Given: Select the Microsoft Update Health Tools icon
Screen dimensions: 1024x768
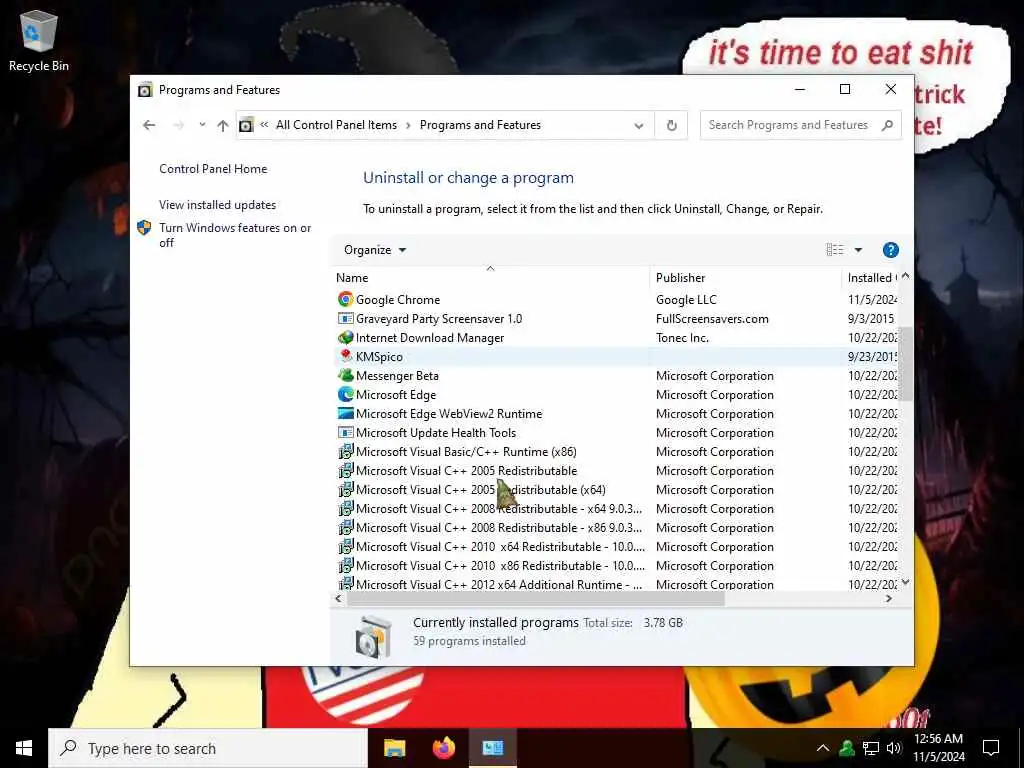Looking at the screenshot, I should [345, 432].
